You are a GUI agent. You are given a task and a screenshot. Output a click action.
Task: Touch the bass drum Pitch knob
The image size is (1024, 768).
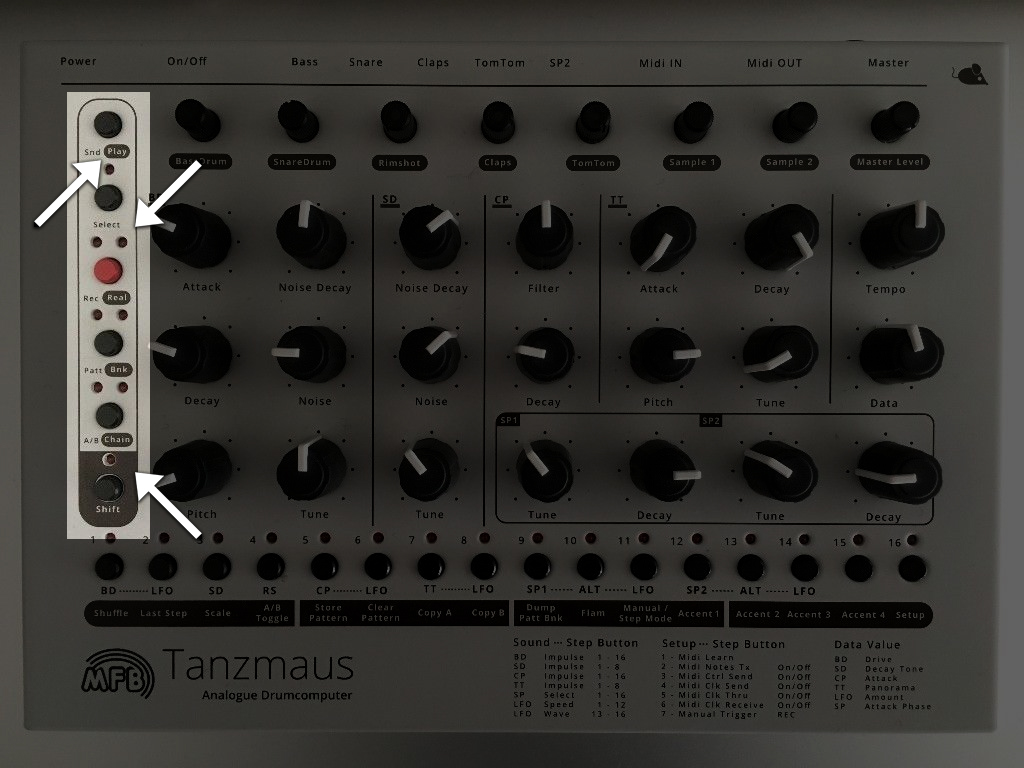[191, 472]
